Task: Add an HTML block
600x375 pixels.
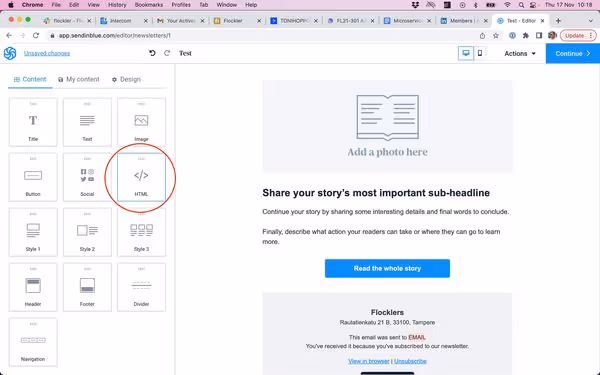Action: click(x=141, y=177)
